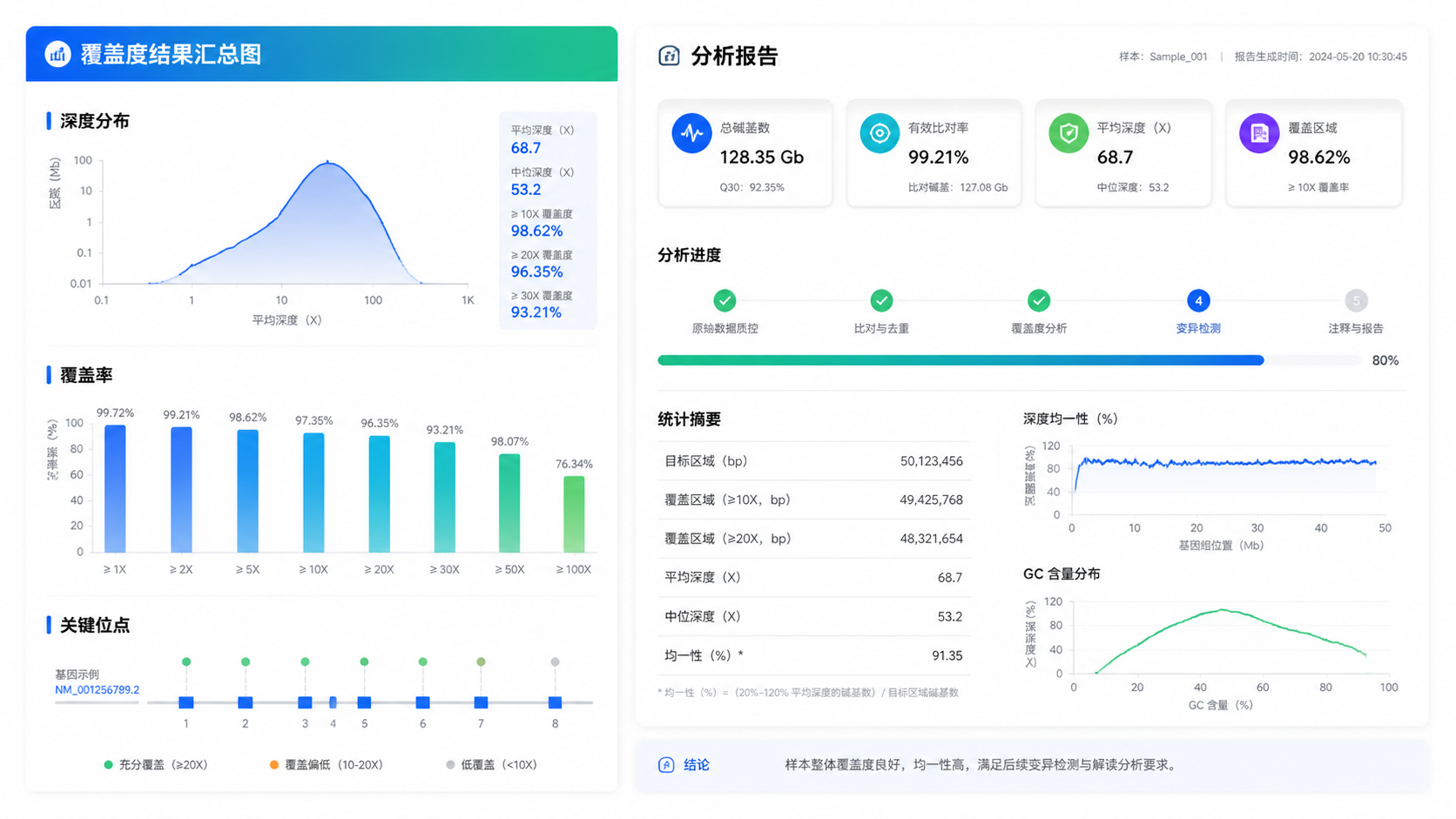Click the 覆盖度分析 step label
This screenshot has height=819, width=1456.
pyautogui.click(x=1038, y=328)
